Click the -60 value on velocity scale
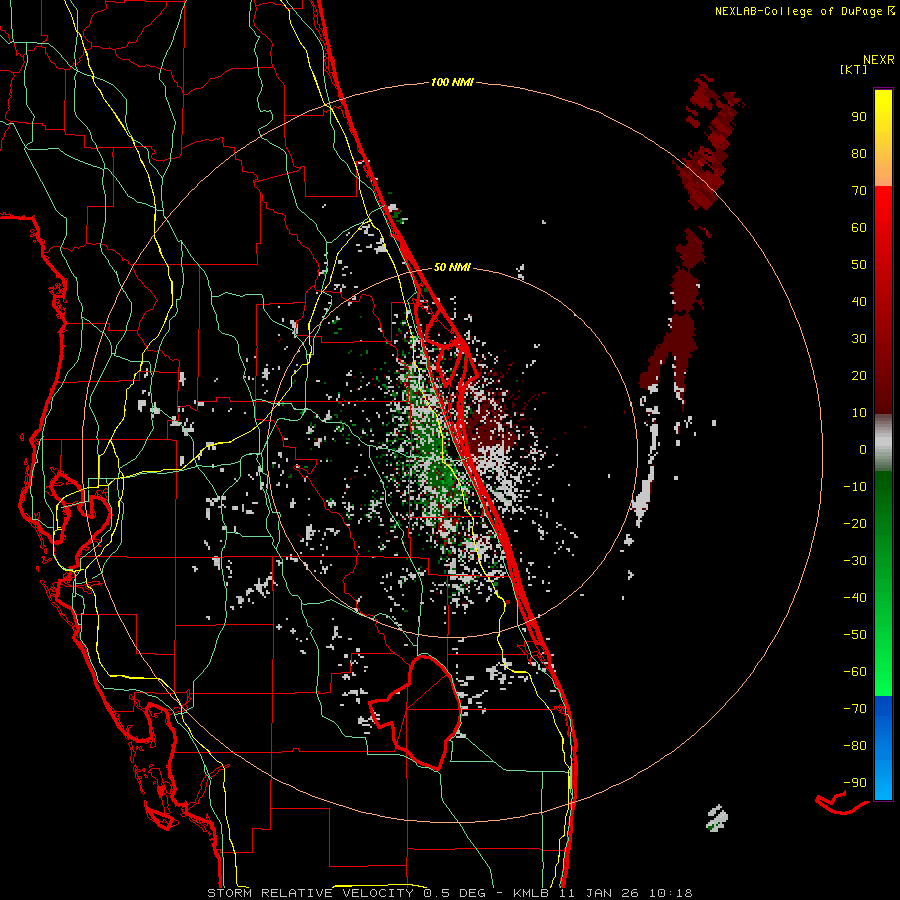Viewport: 900px width, 900px height. [x=855, y=672]
